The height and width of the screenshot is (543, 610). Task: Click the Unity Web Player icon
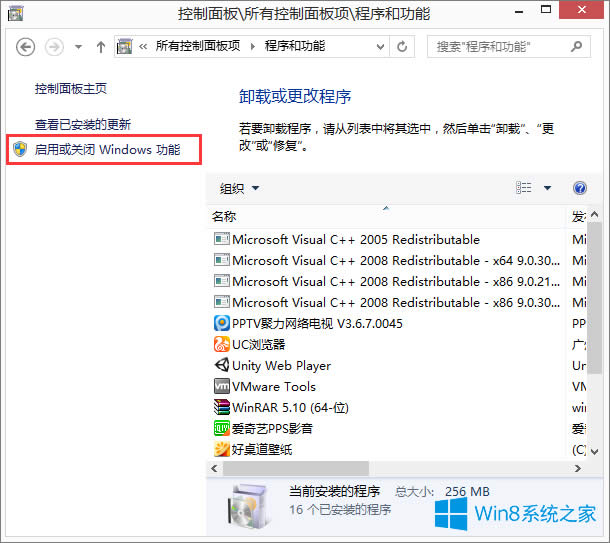click(221, 365)
